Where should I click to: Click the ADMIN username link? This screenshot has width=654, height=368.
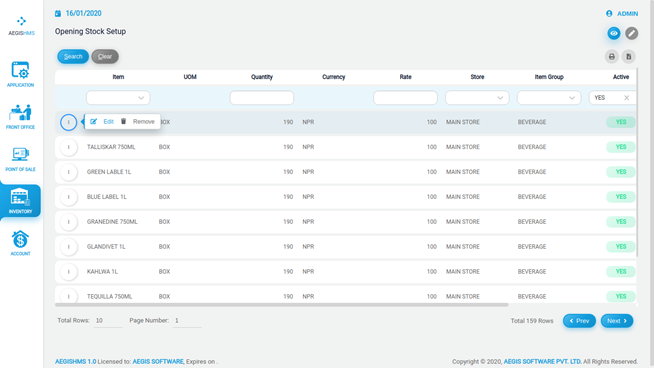[x=627, y=13]
